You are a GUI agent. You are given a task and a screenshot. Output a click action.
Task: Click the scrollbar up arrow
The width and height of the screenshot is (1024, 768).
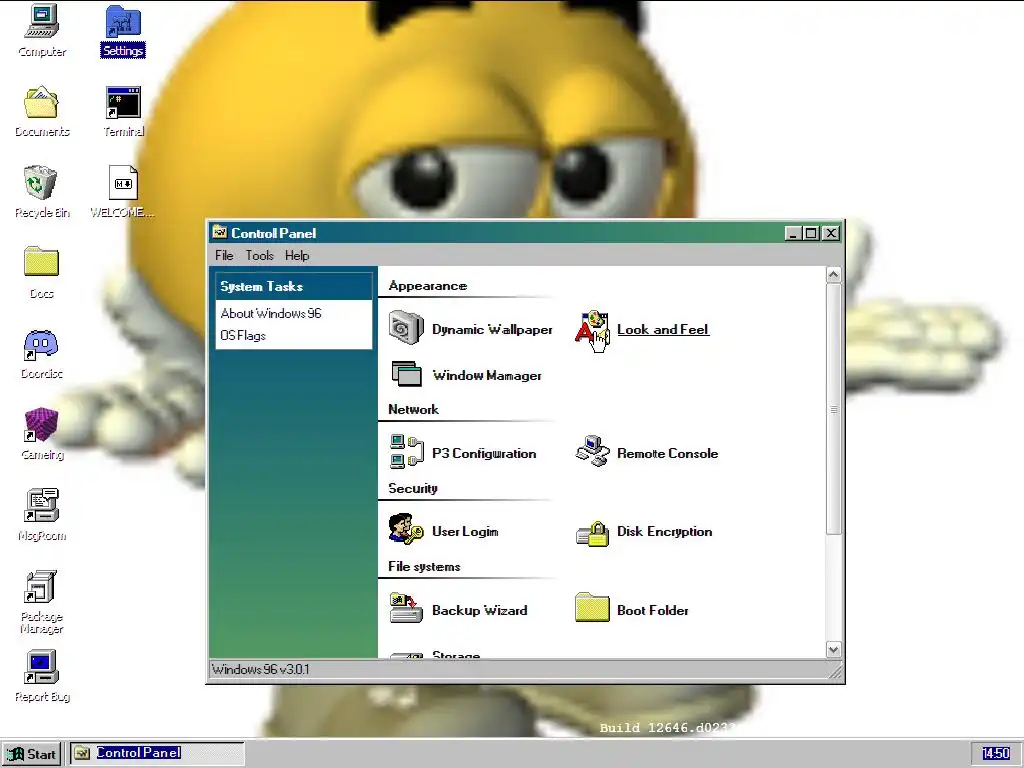pos(833,274)
